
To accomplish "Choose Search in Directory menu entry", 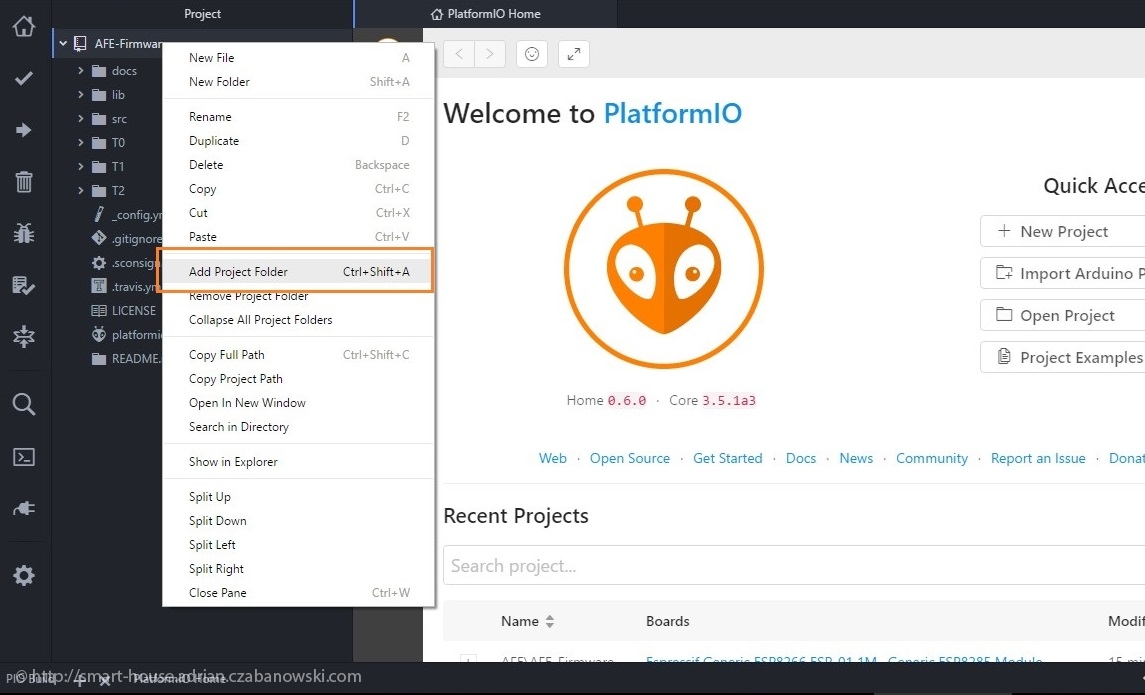I will click(x=299, y=427).
